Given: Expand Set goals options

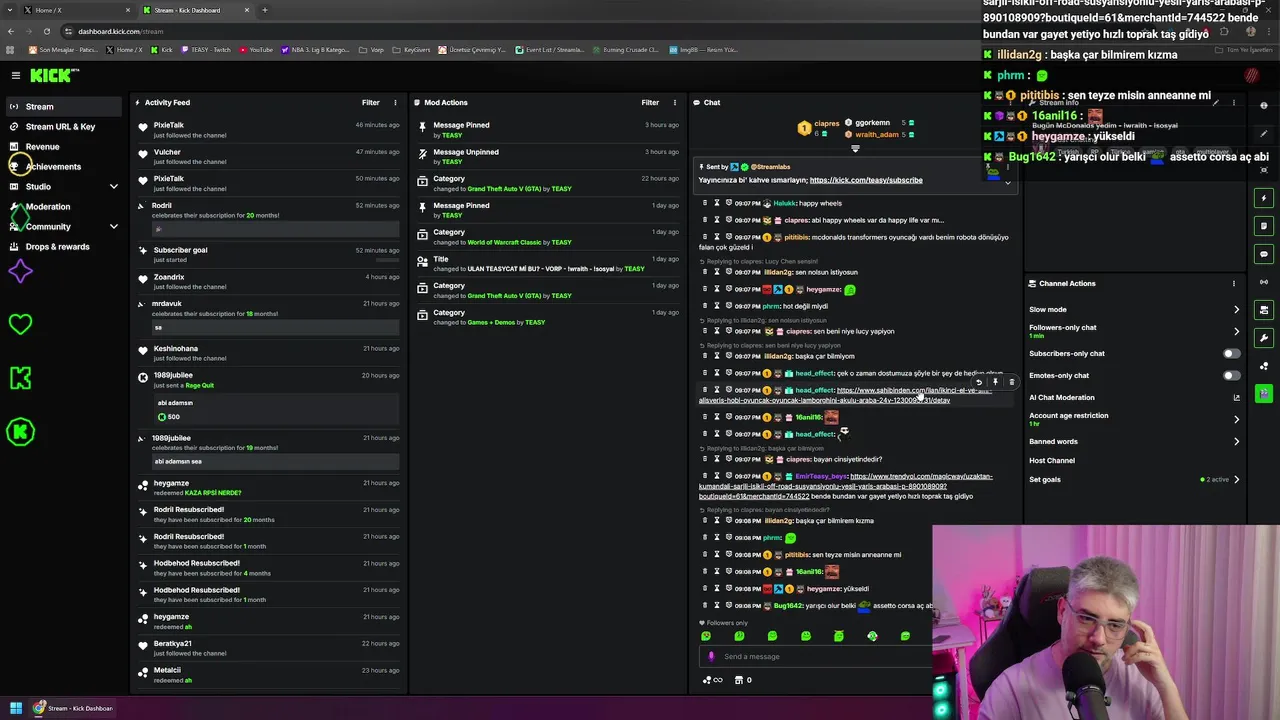Looking at the screenshot, I should [1236, 479].
